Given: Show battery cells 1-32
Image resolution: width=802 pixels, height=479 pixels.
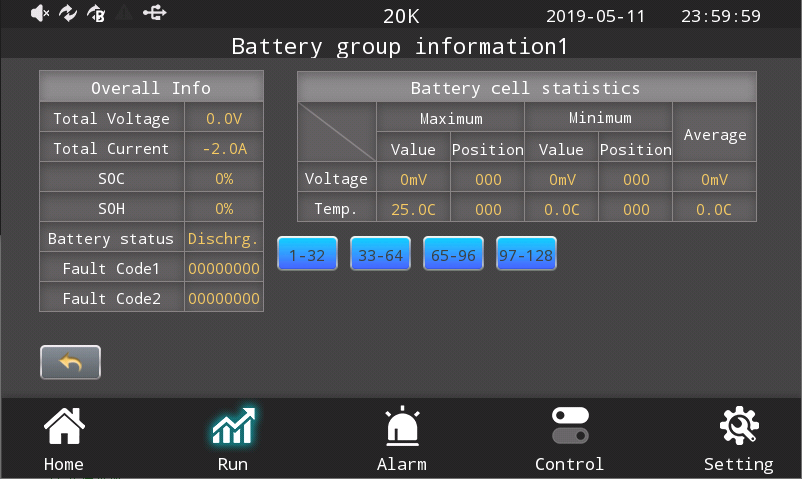Looking at the screenshot, I should [307, 253].
